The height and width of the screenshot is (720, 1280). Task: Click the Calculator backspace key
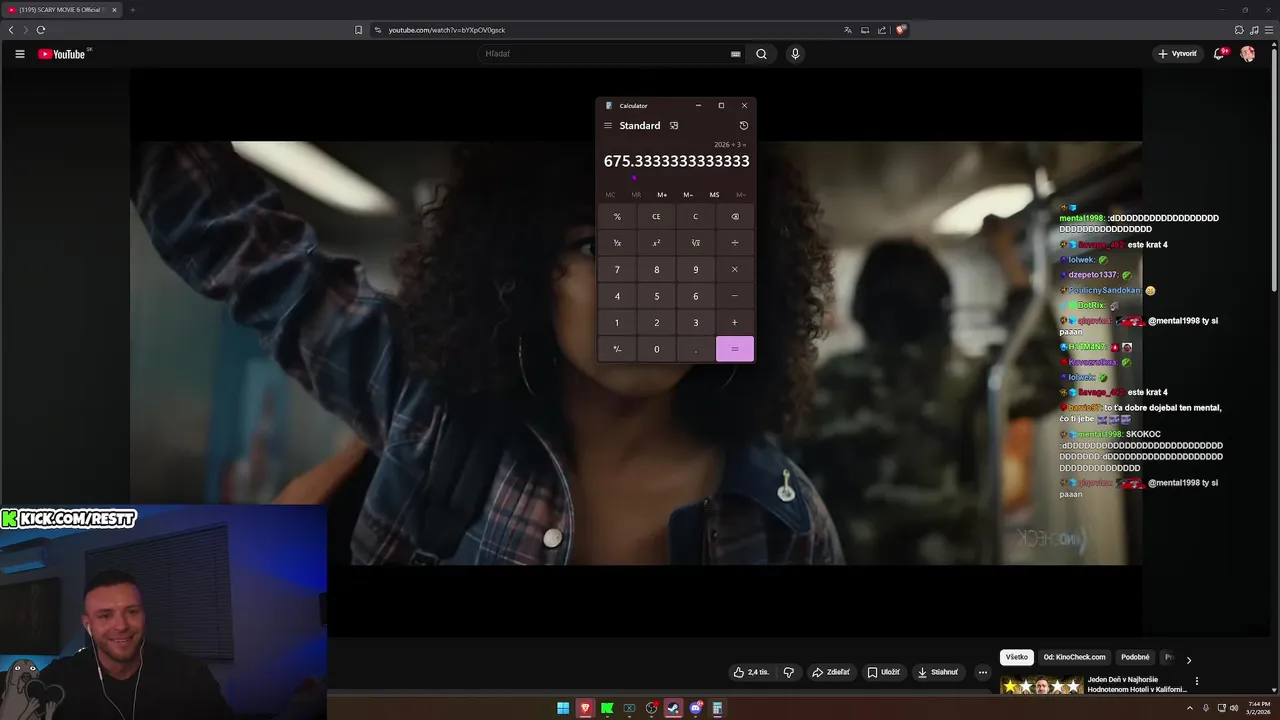coord(735,216)
